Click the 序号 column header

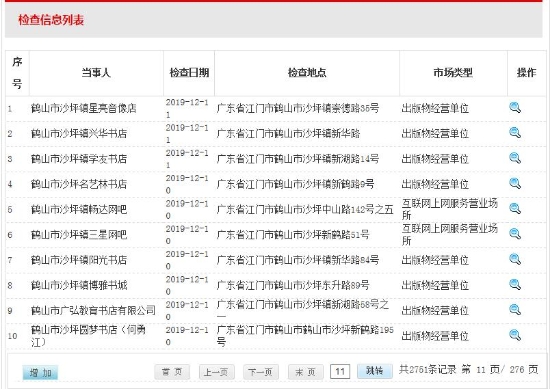point(17,73)
